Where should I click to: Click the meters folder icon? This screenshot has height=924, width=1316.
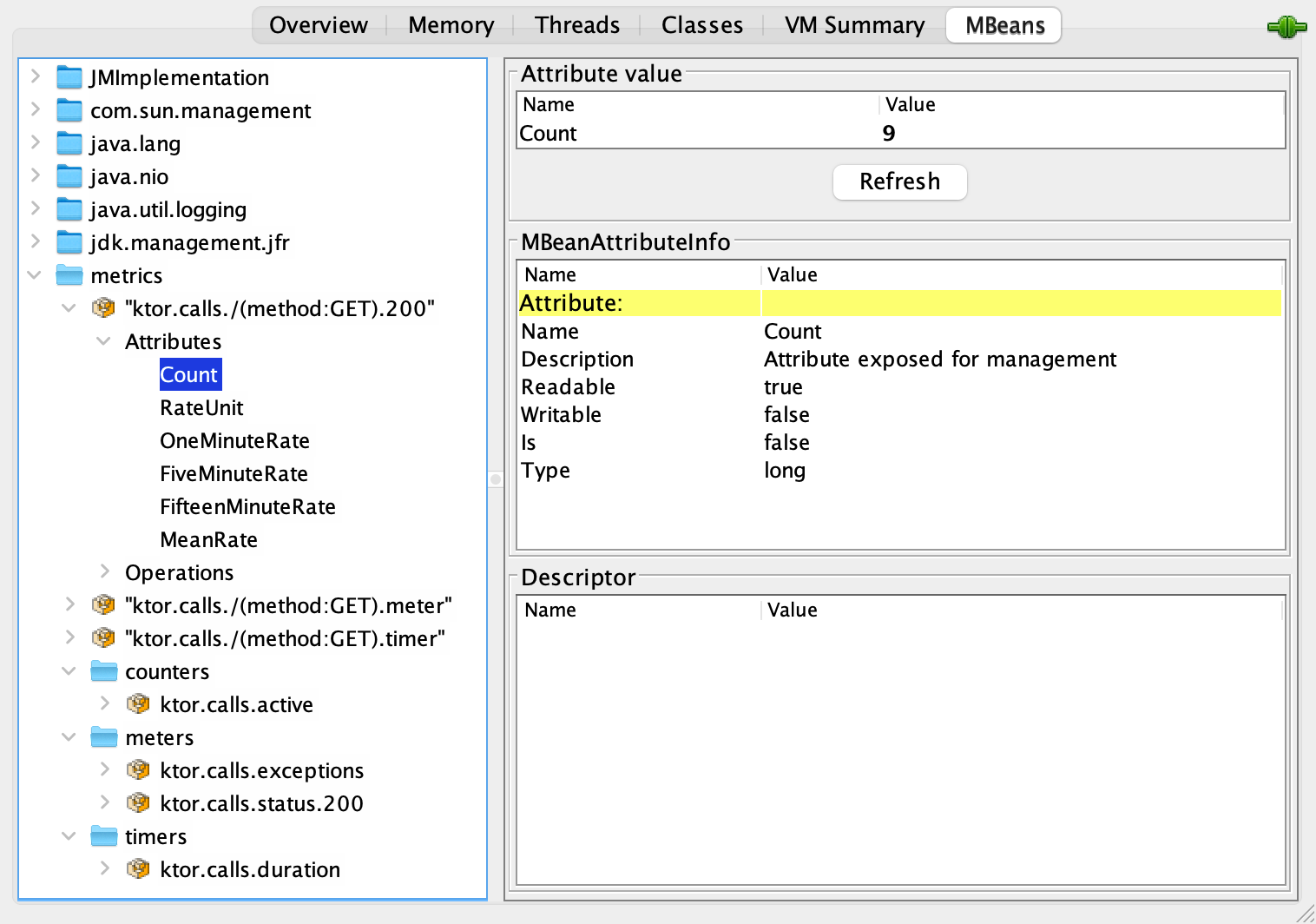(x=103, y=736)
